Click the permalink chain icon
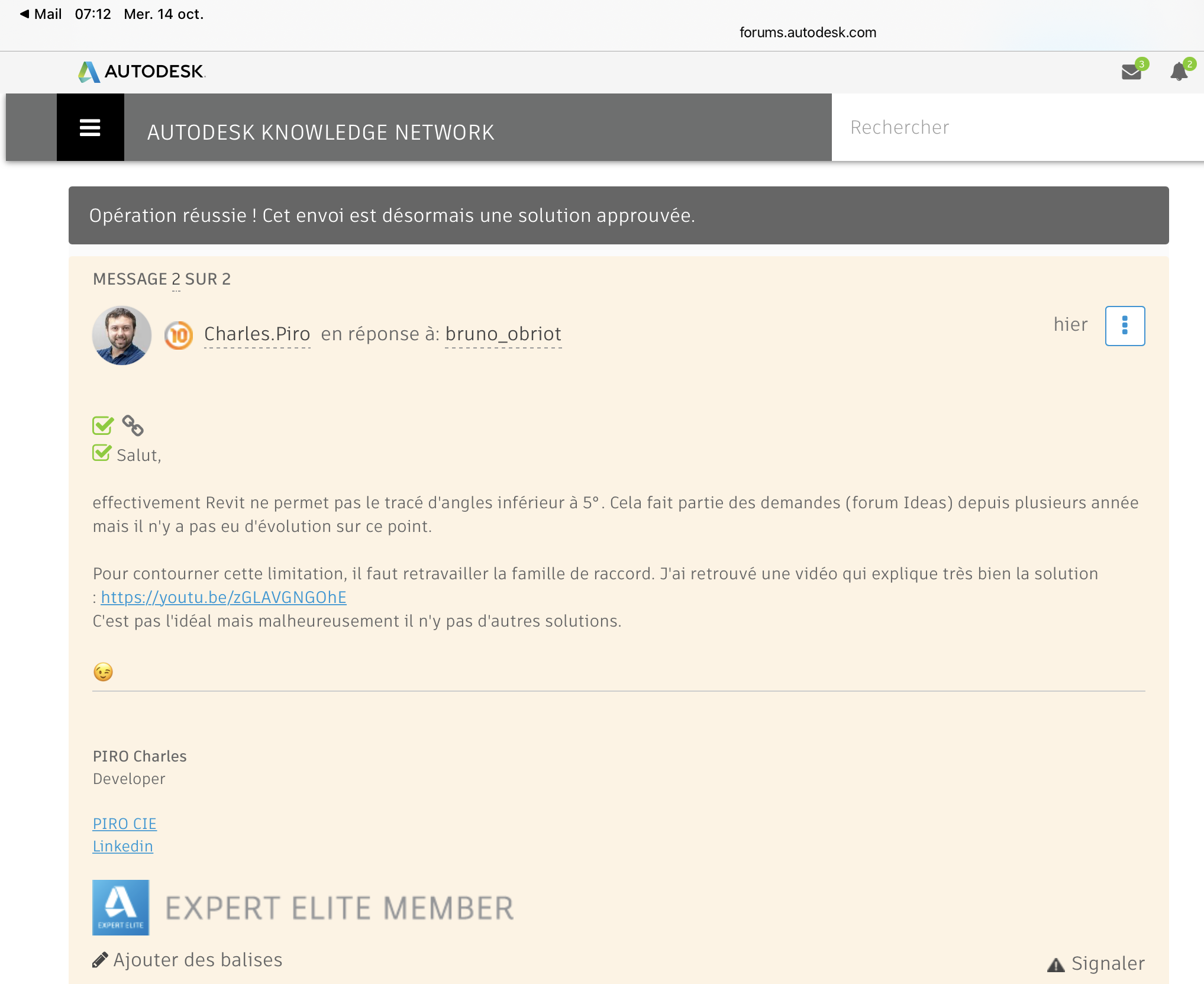Screen dimensions: 1204x984 [x=133, y=425]
